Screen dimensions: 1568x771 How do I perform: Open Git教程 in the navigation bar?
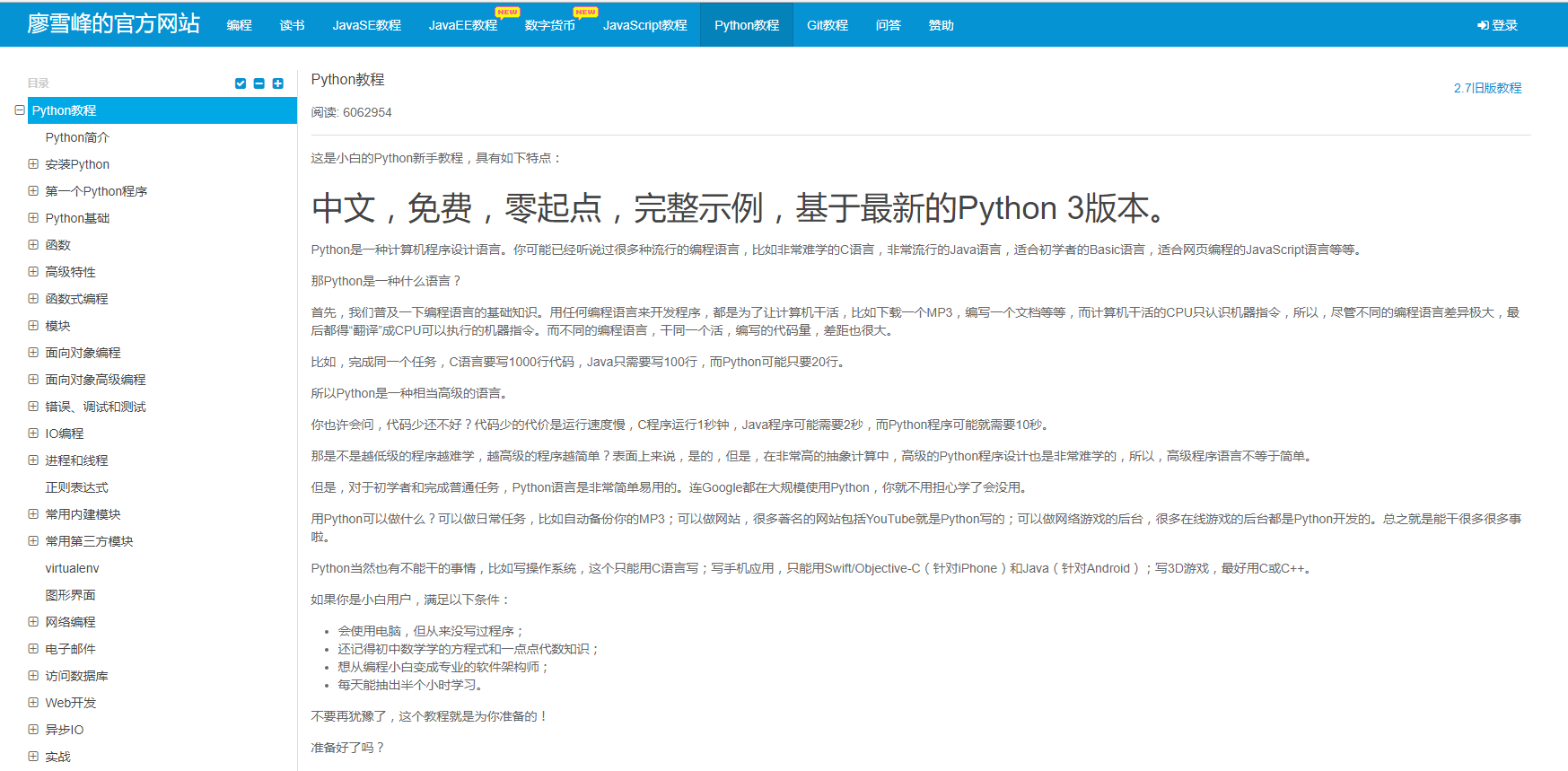827,25
